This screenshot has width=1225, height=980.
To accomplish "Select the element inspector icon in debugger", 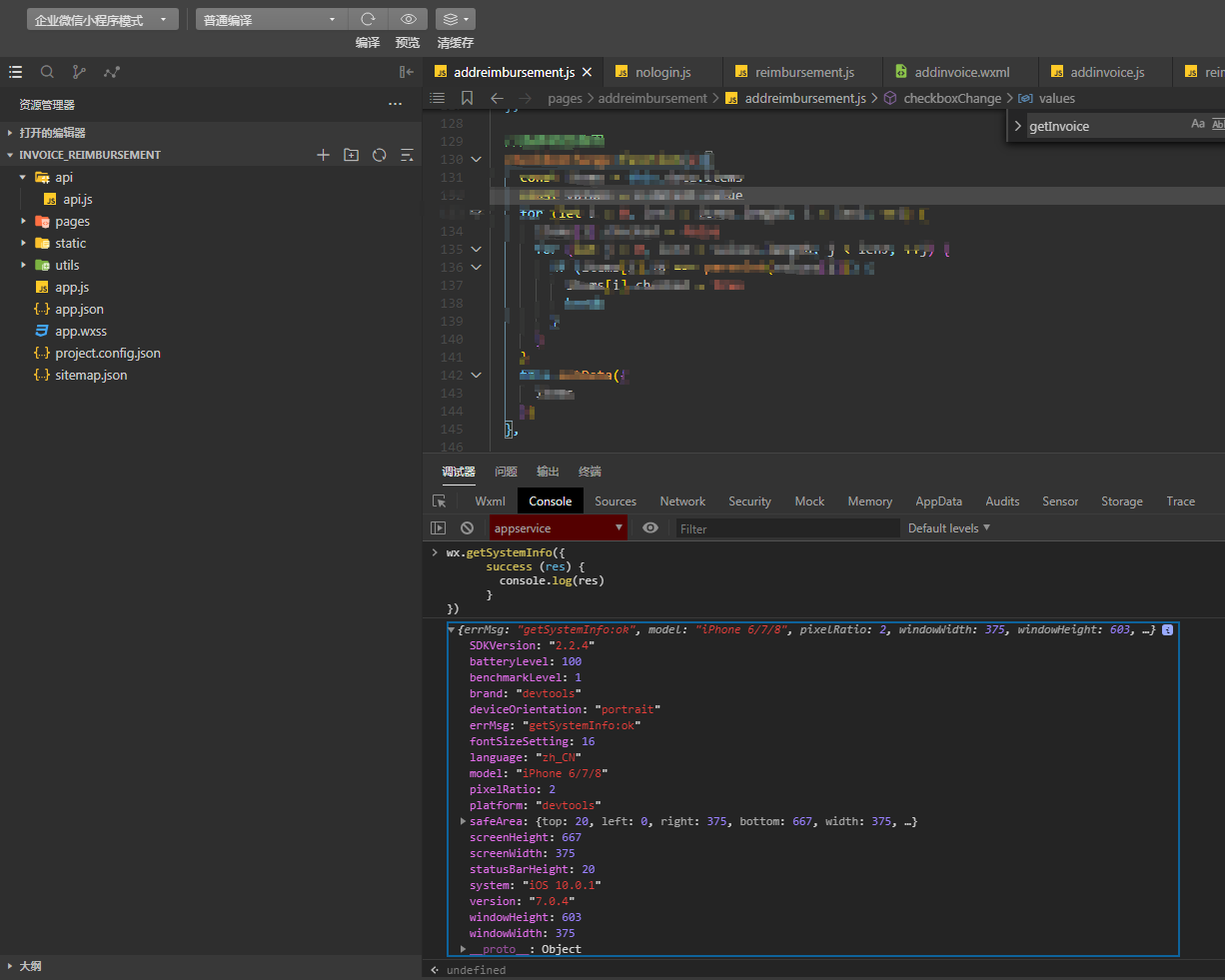I will [439, 501].
